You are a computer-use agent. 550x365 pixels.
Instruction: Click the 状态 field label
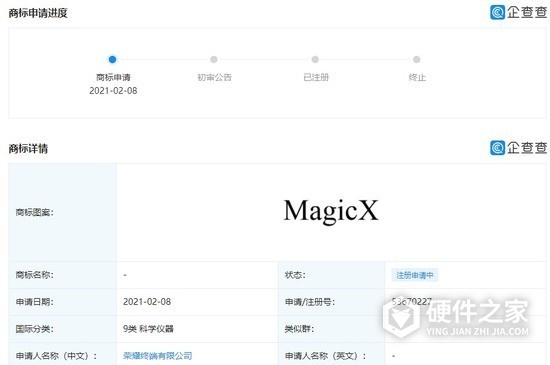pyautogui.click(x=295, y=275)
